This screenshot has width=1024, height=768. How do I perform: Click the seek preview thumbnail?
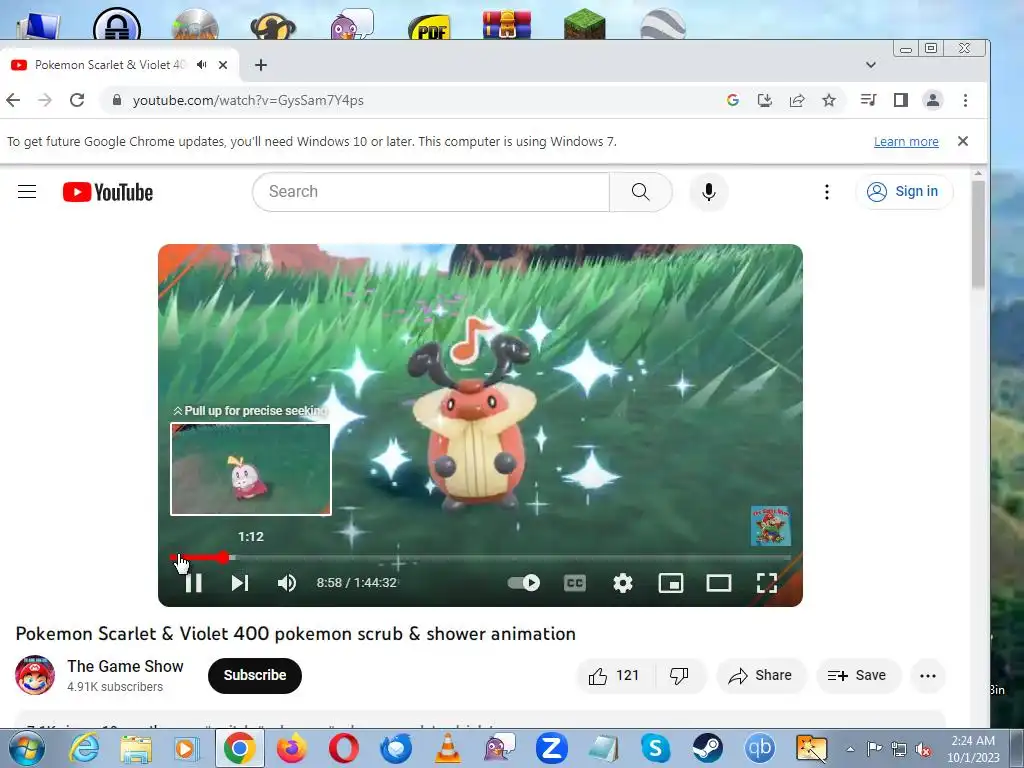point(251,469)
